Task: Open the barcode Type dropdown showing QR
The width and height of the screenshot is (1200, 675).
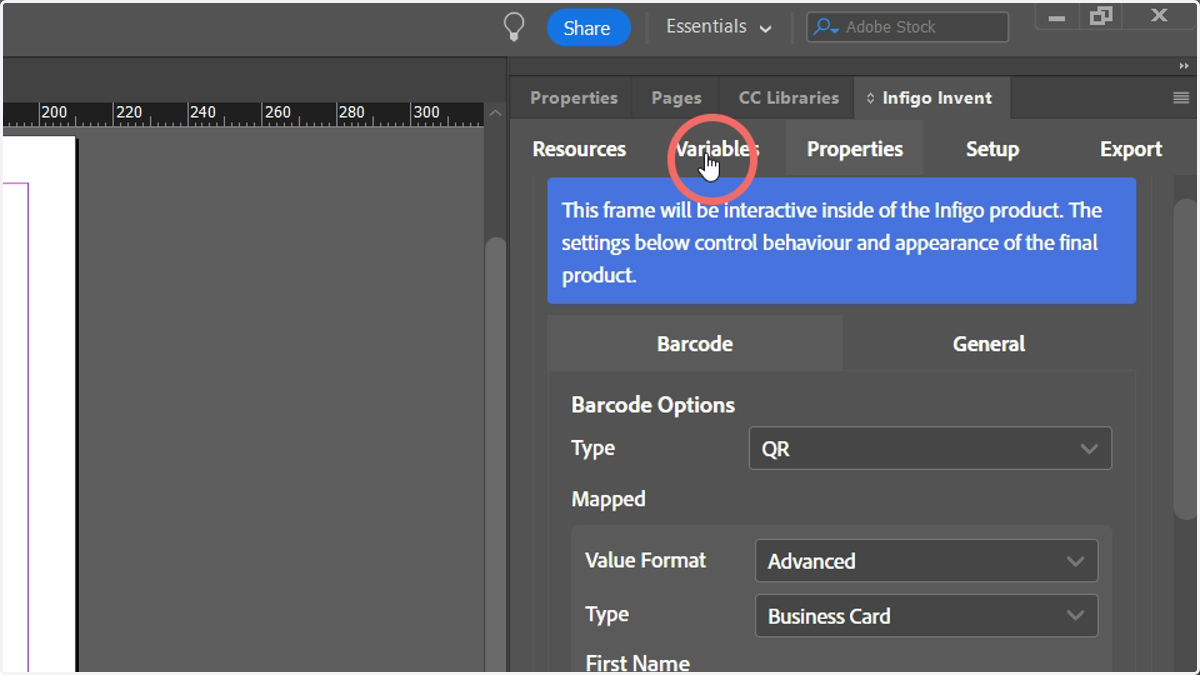Action: tap(930, 449)
